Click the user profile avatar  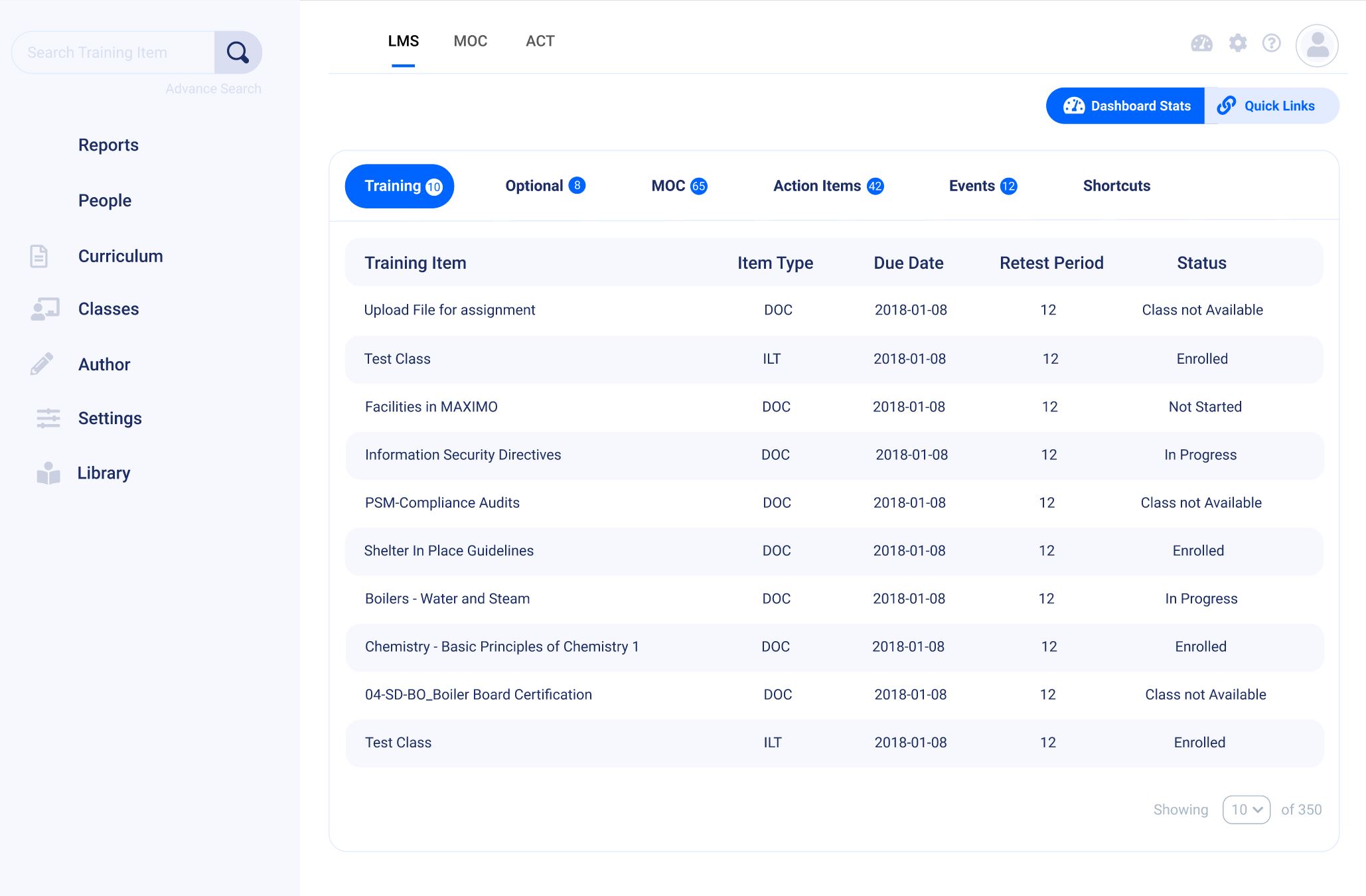[x=1316, y=45]
